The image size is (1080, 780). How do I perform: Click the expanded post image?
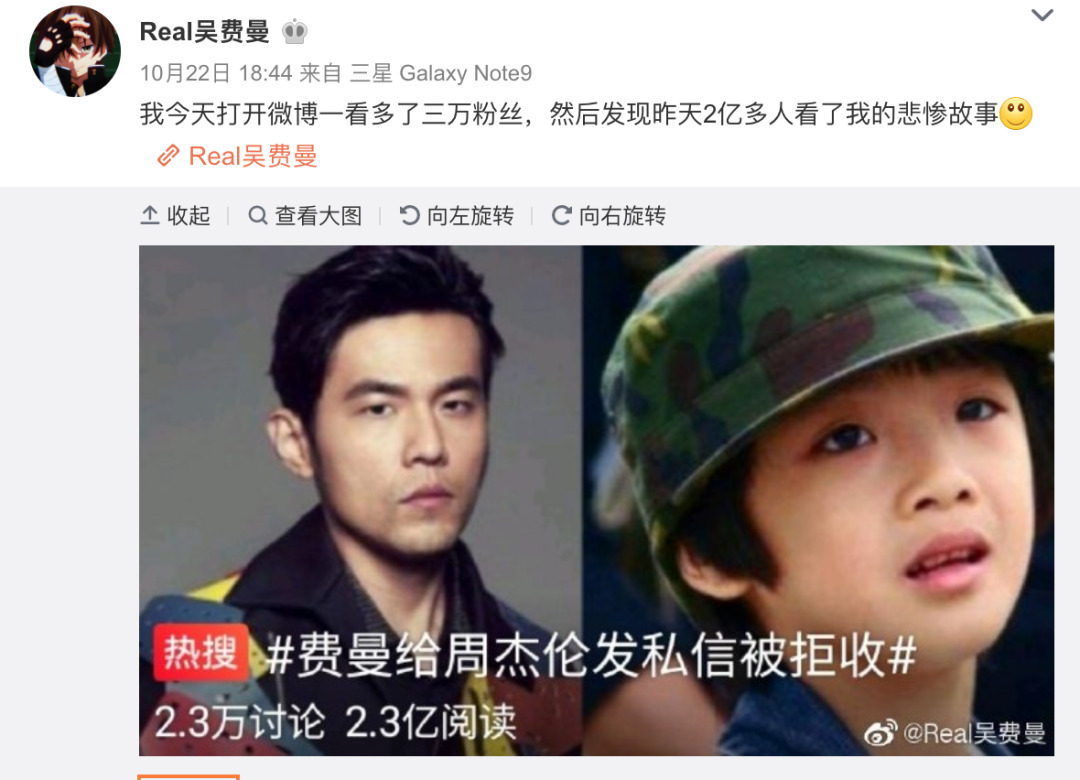[x=596, y=500]
